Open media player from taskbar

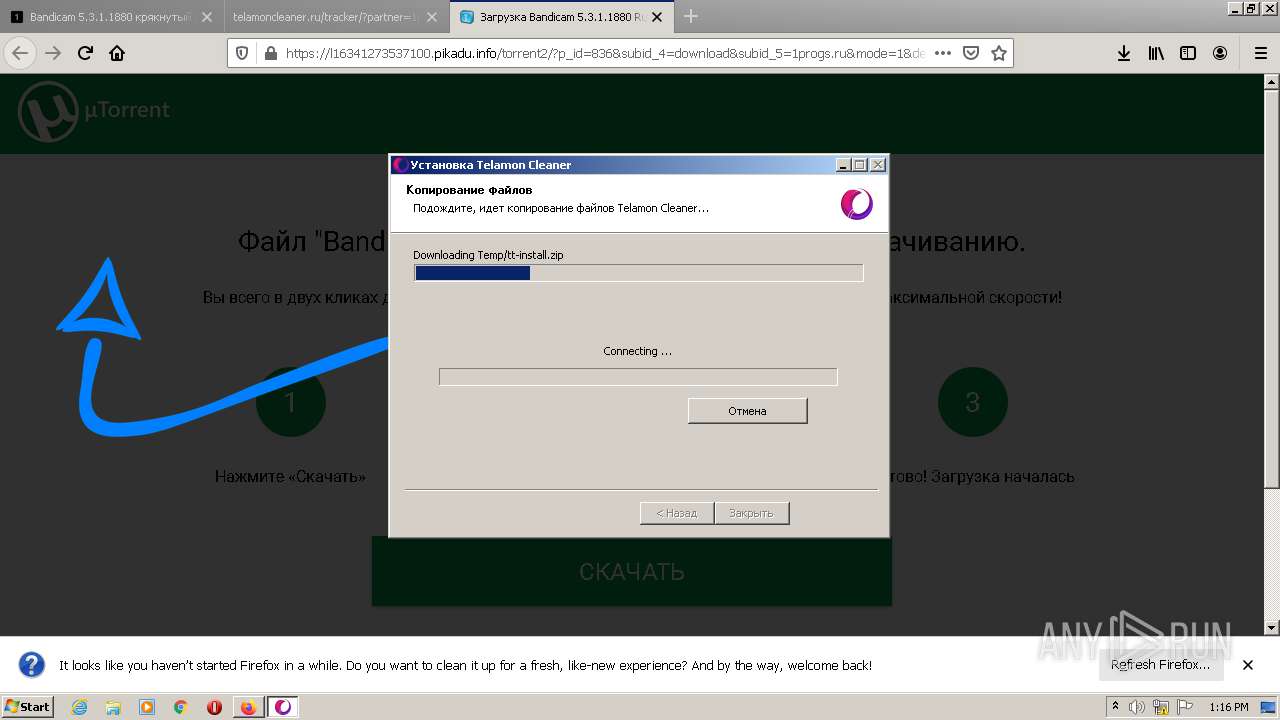point(147,707)
